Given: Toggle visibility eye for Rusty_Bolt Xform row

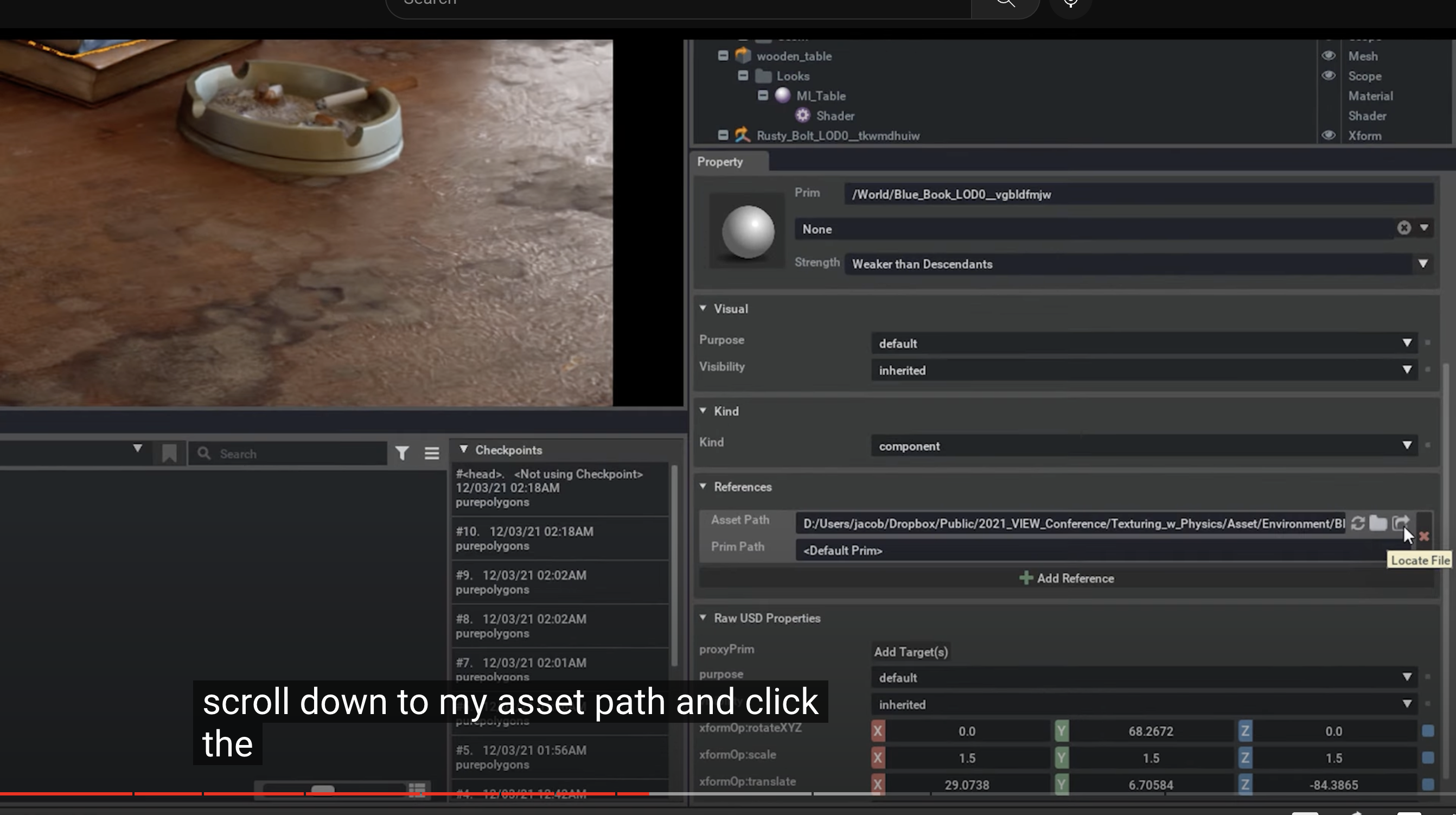Looking at the screenshot, I should pos(1329,136).
